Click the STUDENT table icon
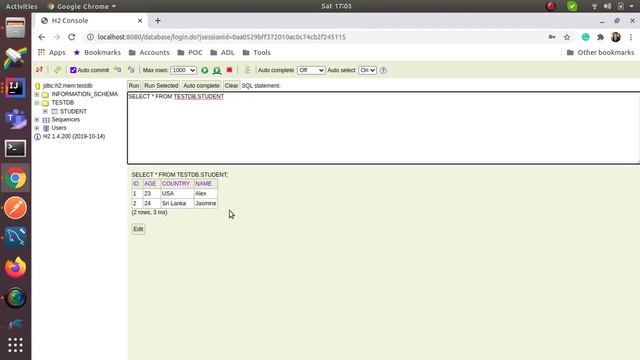640x360 pixels. coord(54,111)
